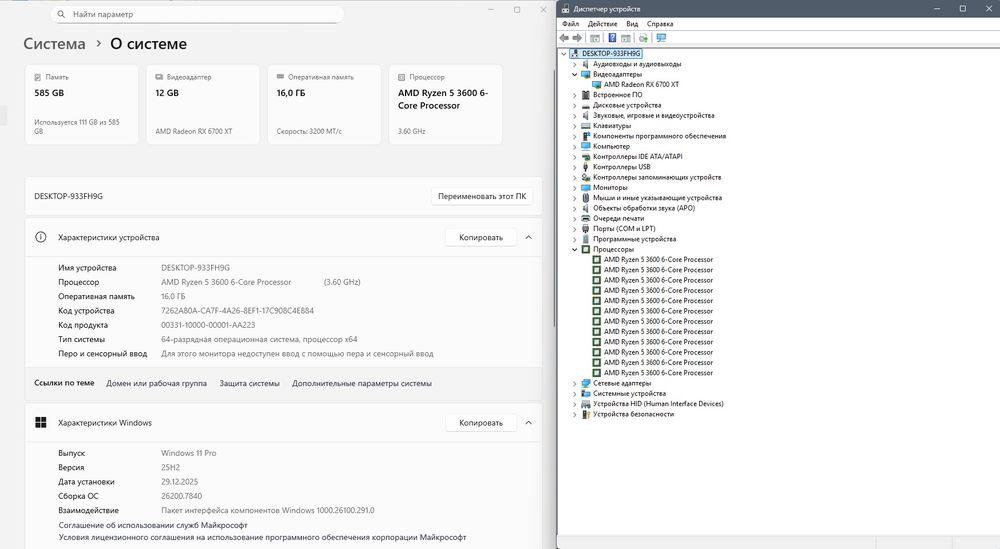Screen dimensions: 1000x549
Task: Click the security icon next to Устройства безопасности
Action: [x=585, y=414]
